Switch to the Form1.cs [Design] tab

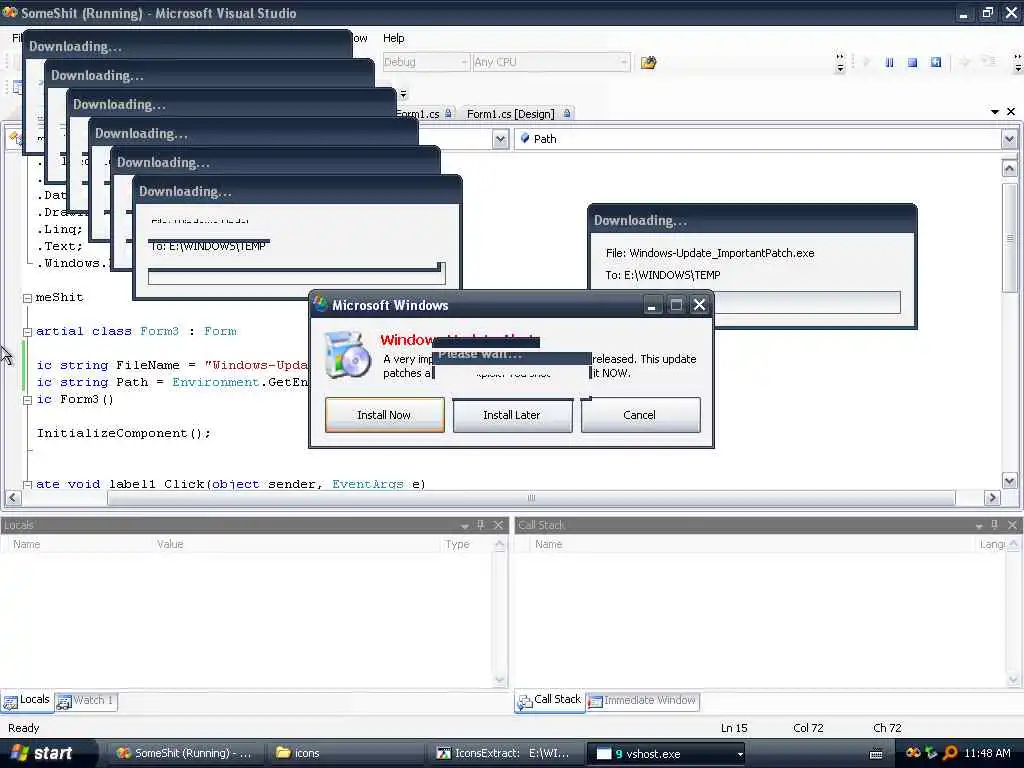519,114
